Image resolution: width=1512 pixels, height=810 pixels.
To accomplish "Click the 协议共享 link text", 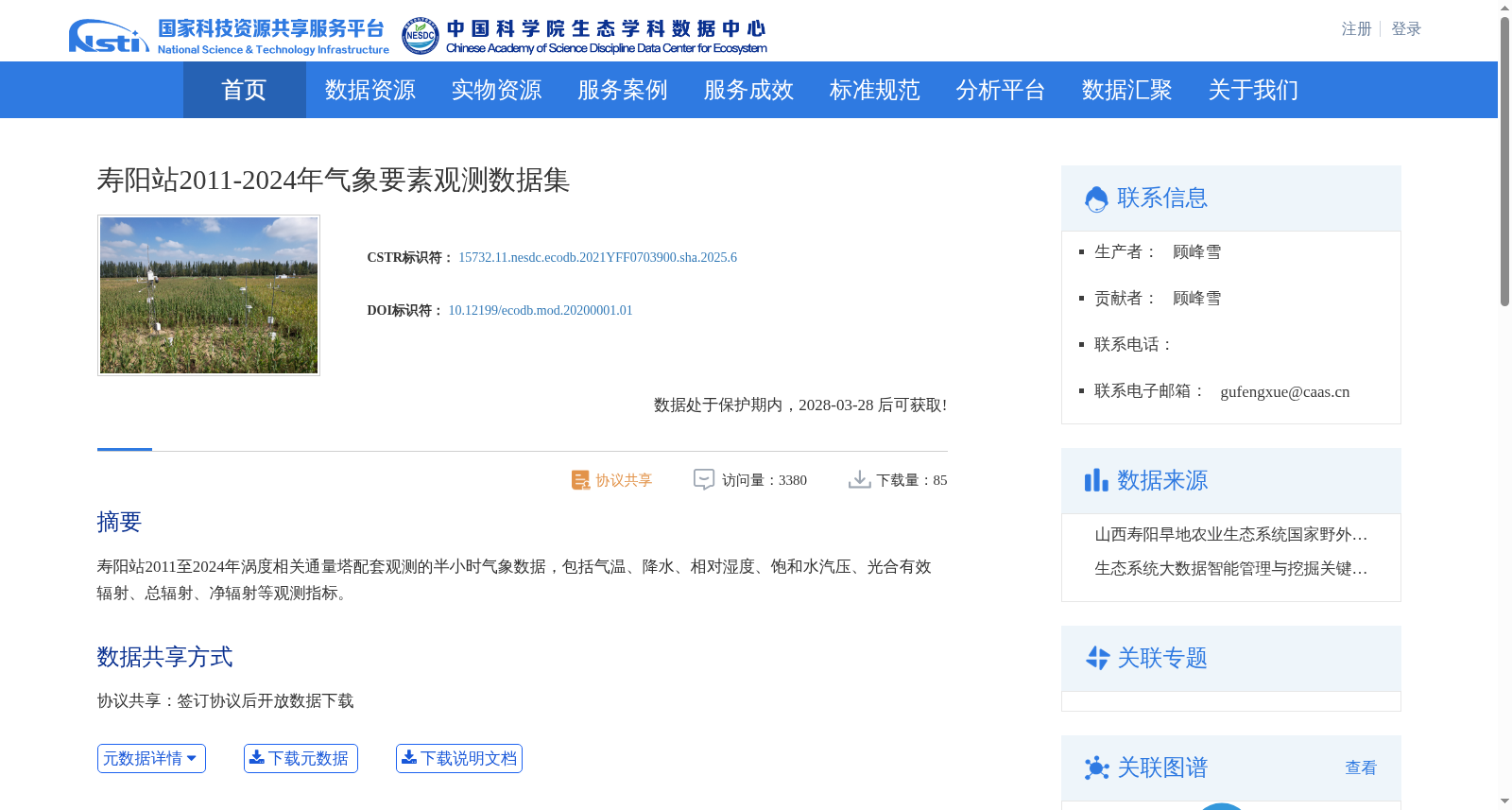I will coord(624,480).
